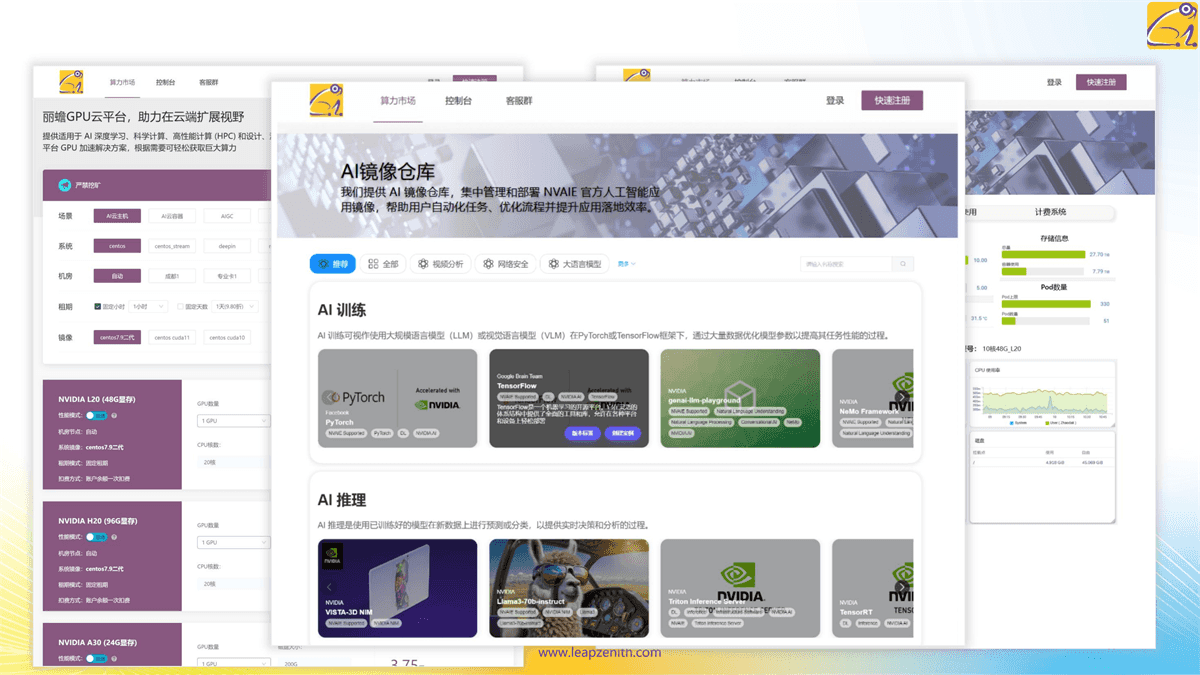This screenshot has width=1200, height=675.
Task: Click the lizard logo in the left window
Action: point(71,81)
